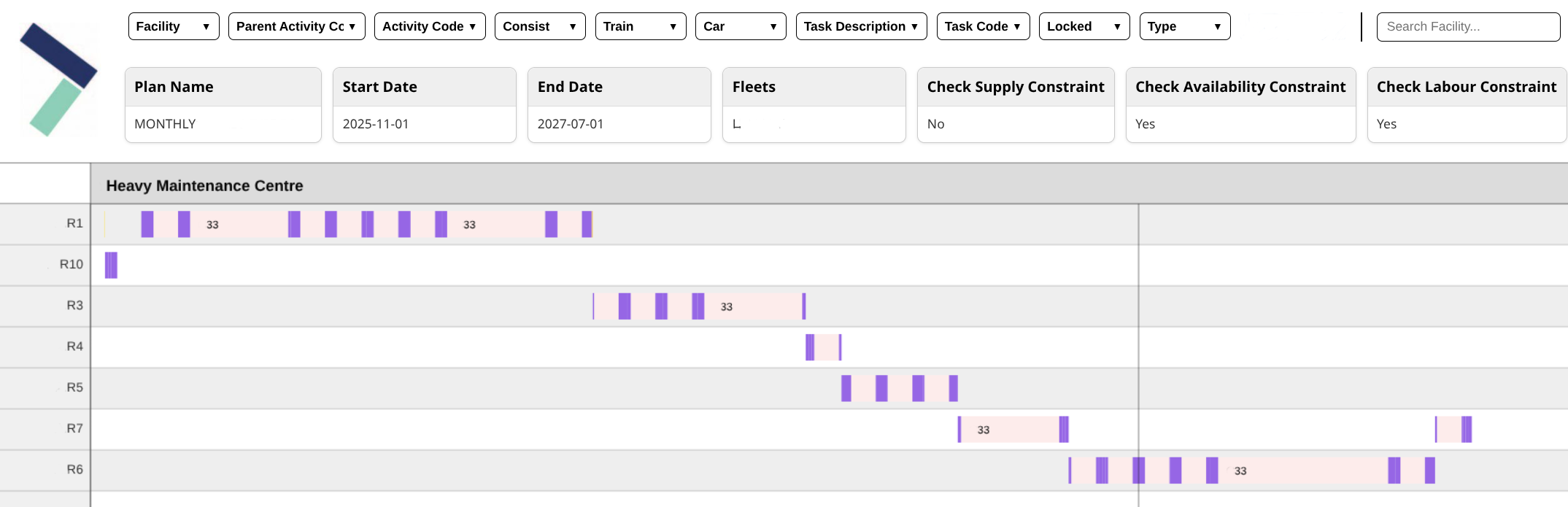Click the pink task block in R4 row
Screen dimensions: 1568x507
[x=826, y=347]
